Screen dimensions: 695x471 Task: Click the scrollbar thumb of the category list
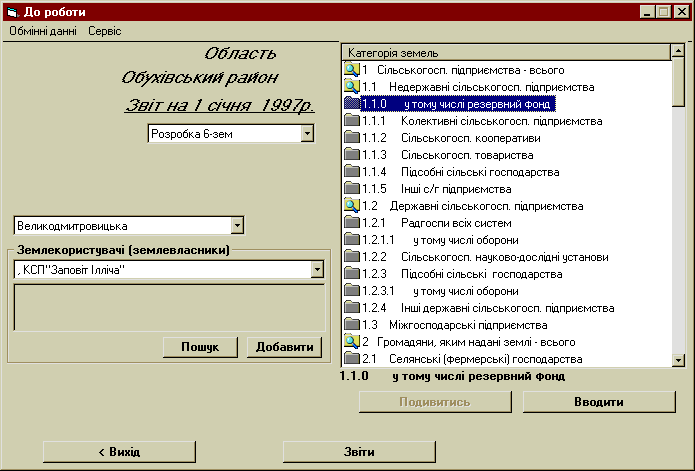(678, 82)
